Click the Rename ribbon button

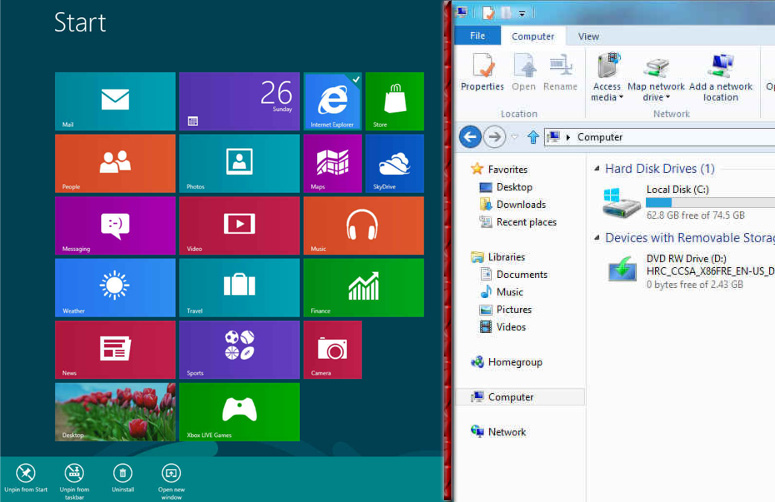[x=560, y=73]
